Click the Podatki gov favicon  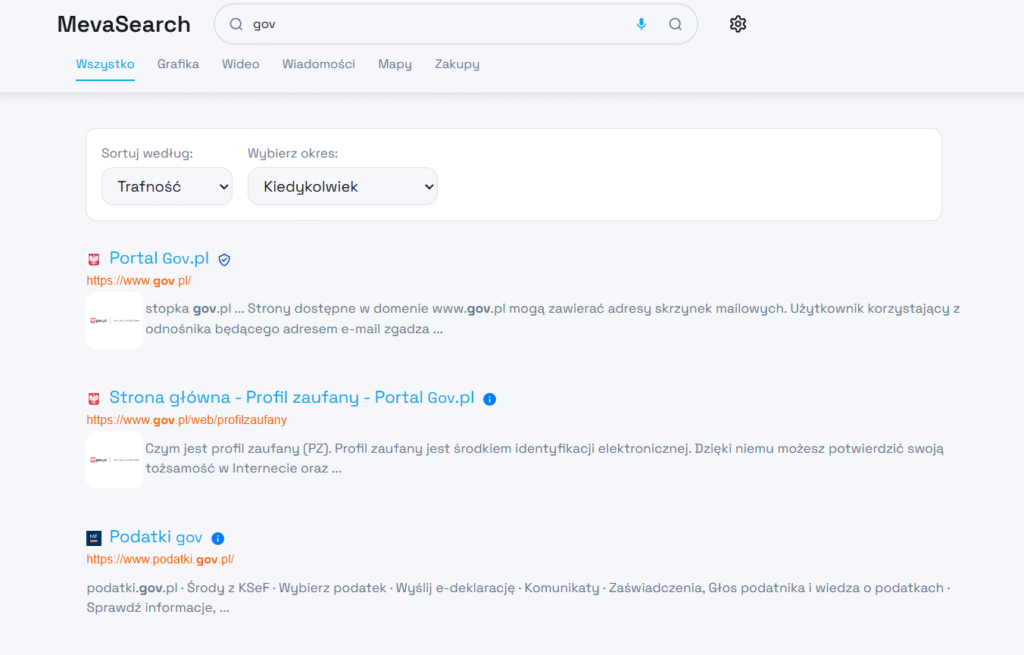pos(94,538)
